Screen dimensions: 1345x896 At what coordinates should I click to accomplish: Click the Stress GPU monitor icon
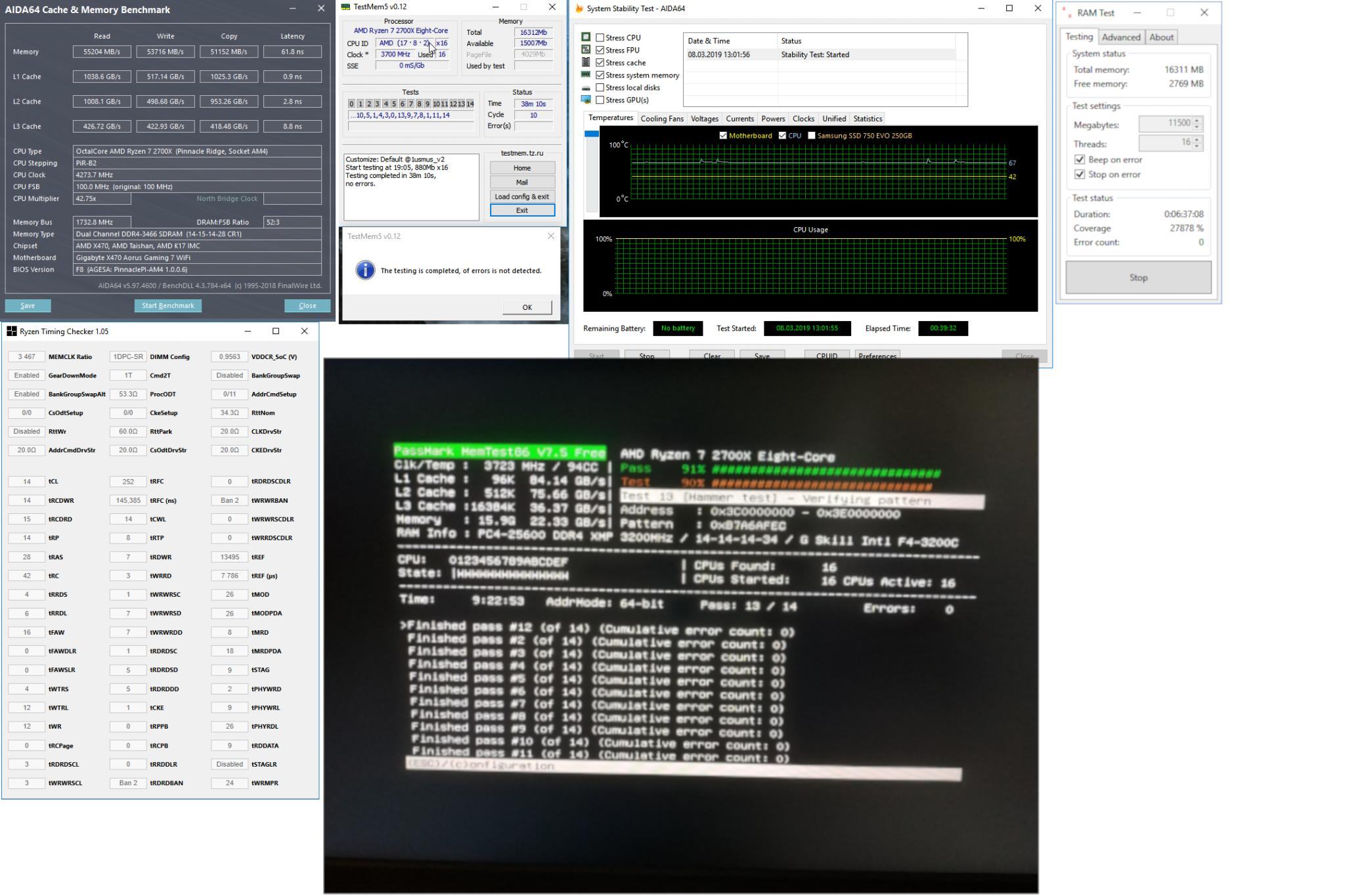(586, 100)
